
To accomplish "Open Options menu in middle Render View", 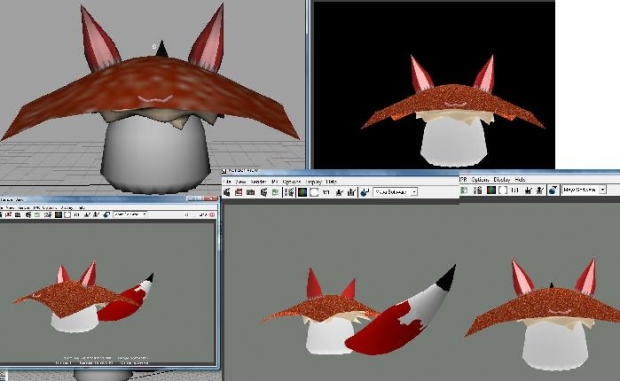I will click(x=292, y=182).
